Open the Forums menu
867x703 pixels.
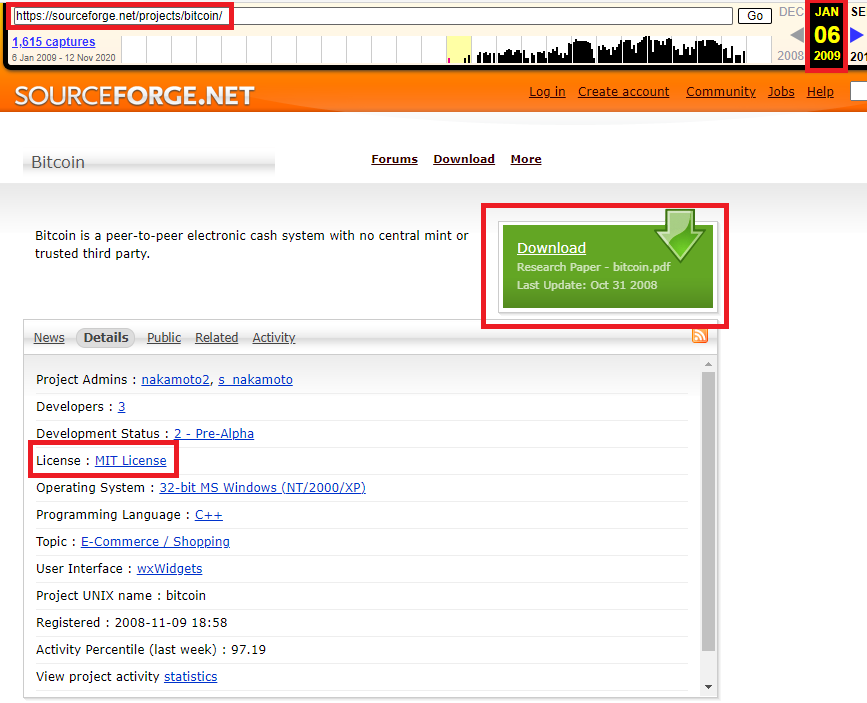pos(394,159)
